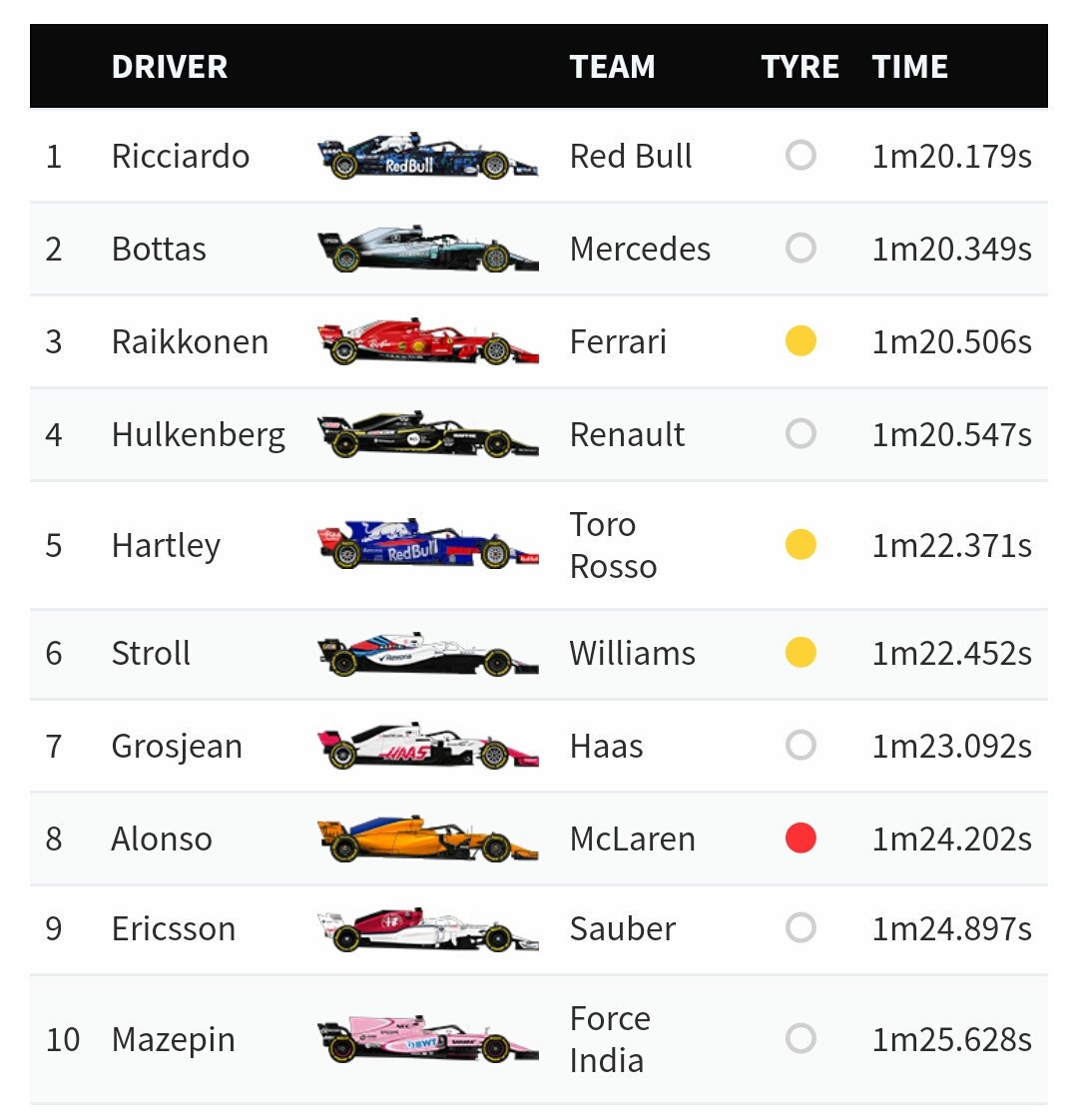The image size is (1077, 1120).
Task: Click the TIME column header
Action: [x=910, y=67]
